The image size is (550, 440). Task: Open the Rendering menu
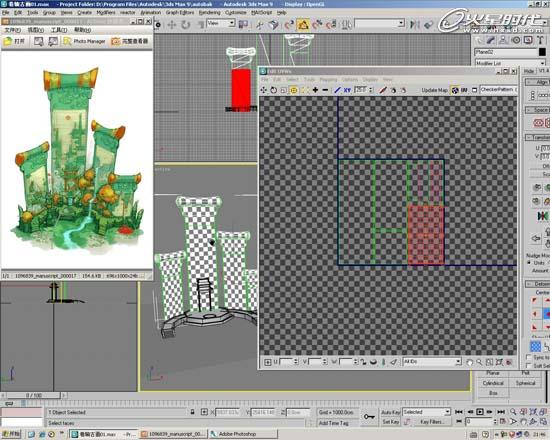tap(209, 12)
